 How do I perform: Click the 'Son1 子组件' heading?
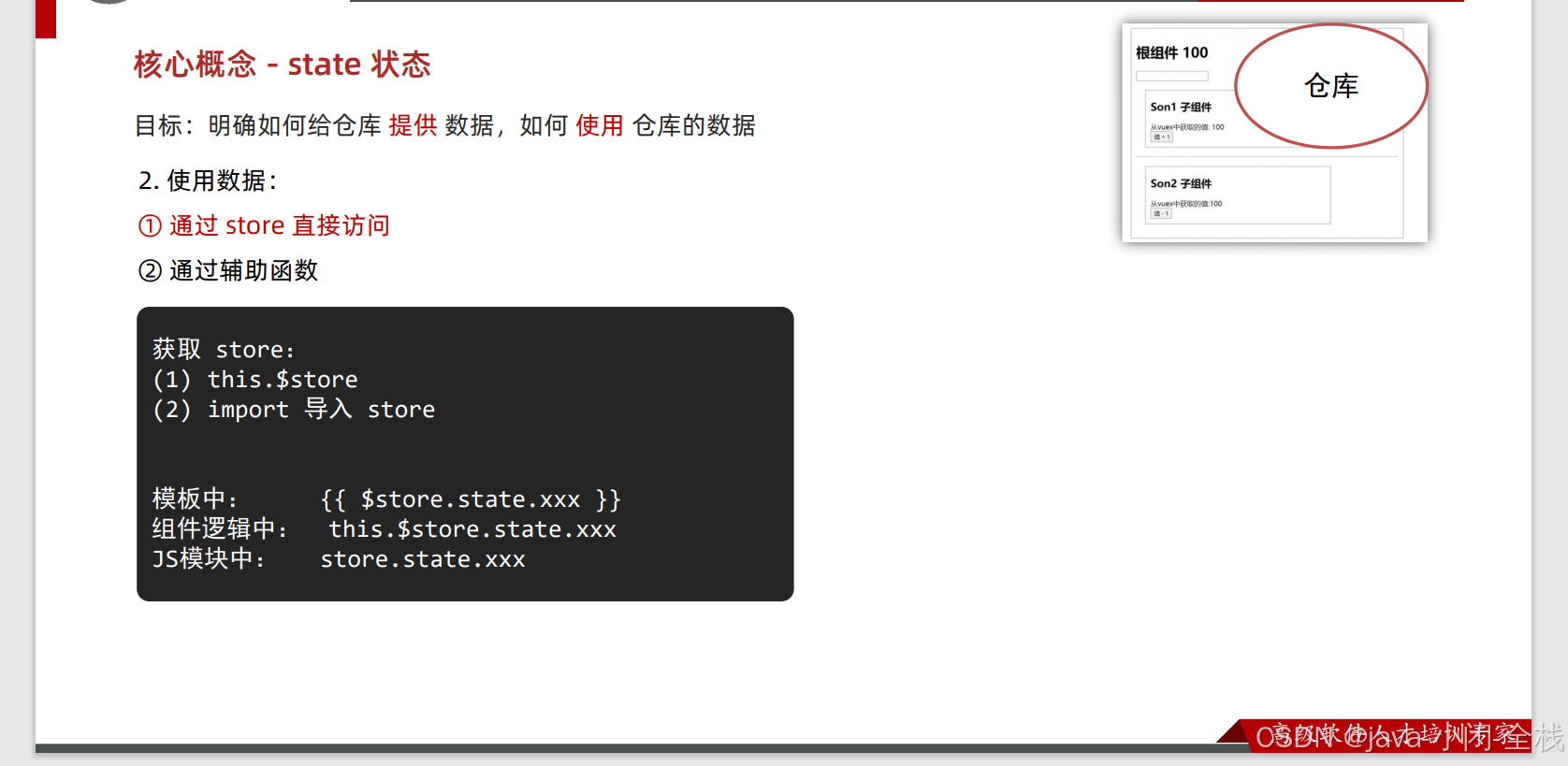(x=1181, y=107)
